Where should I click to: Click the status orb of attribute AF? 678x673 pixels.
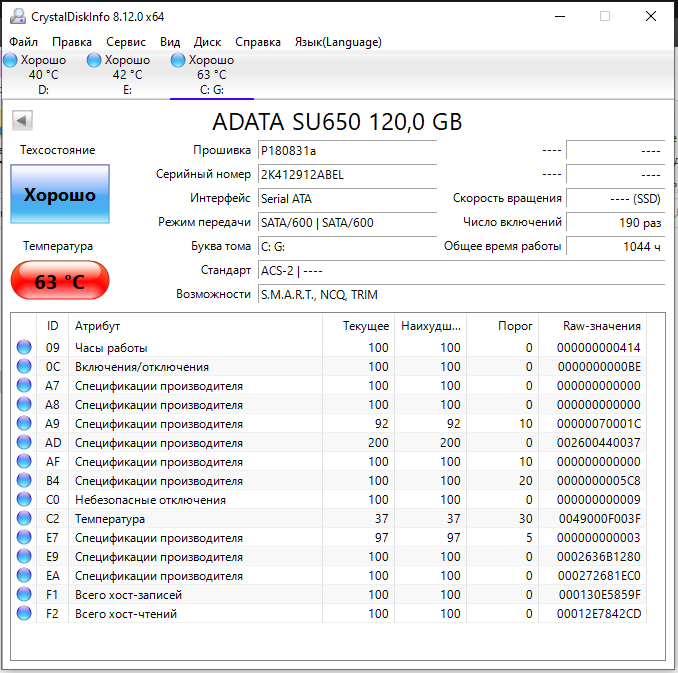pos(24,461)
